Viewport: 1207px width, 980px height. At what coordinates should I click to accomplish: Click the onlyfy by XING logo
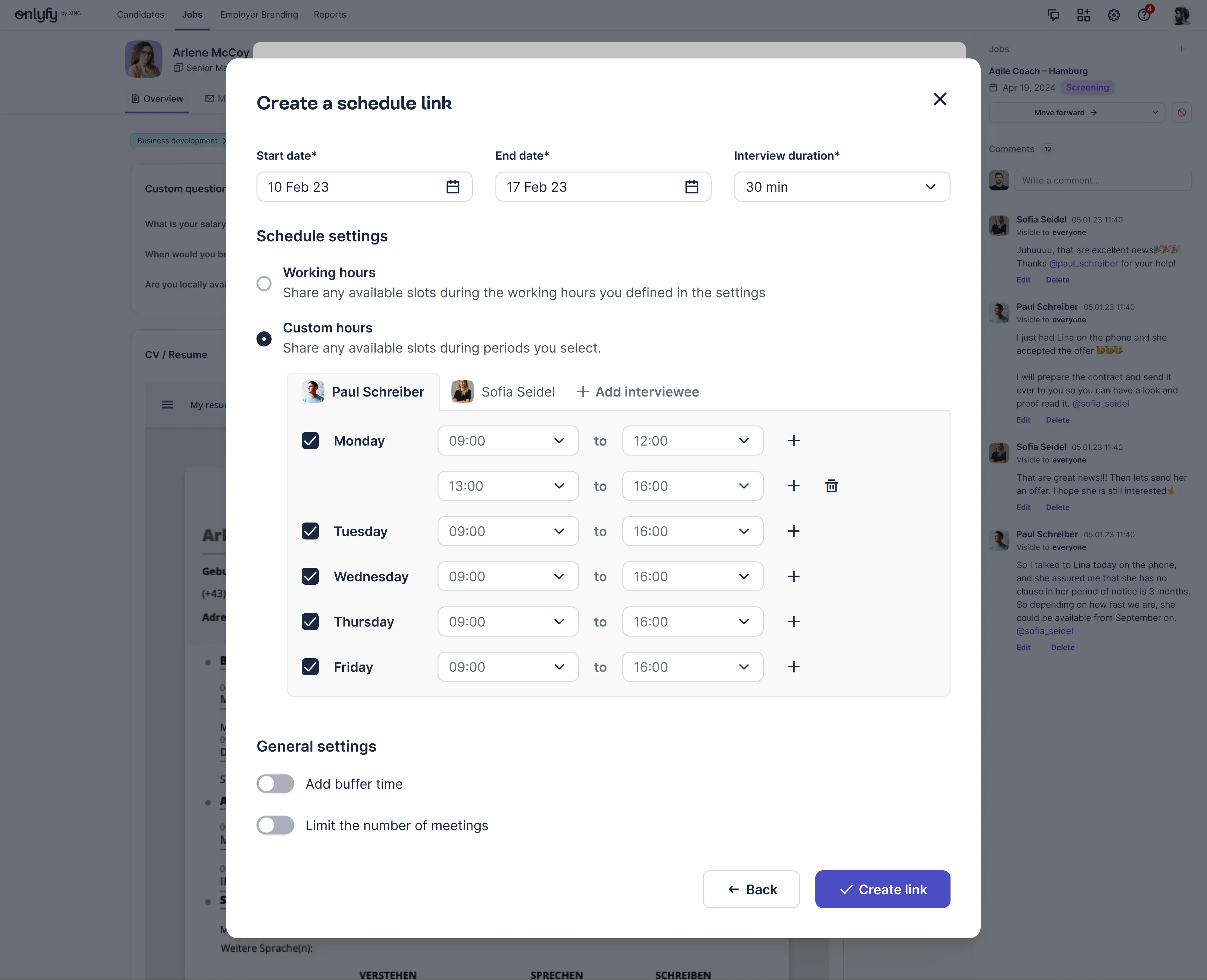click(x=47, y=14)
